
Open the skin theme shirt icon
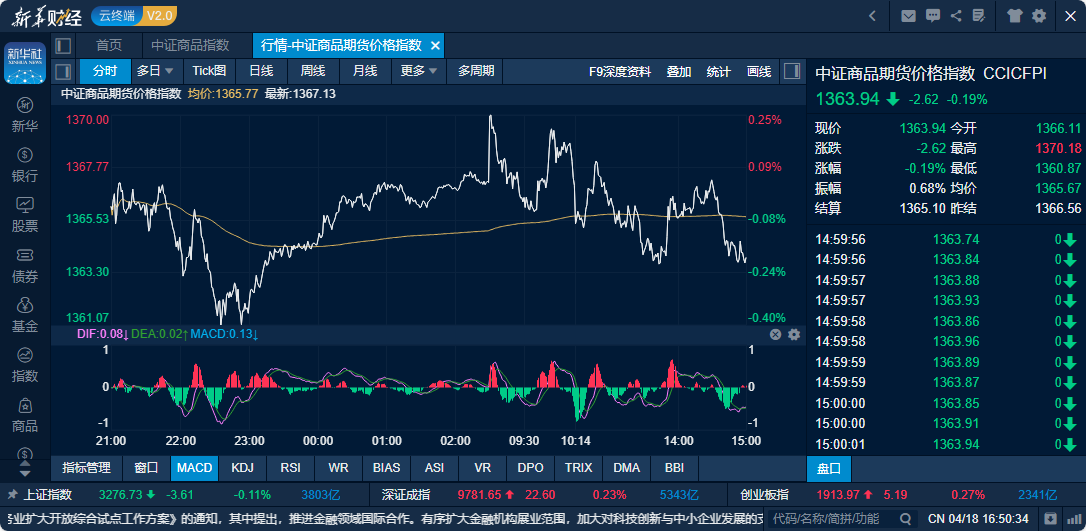(1015, 16)
